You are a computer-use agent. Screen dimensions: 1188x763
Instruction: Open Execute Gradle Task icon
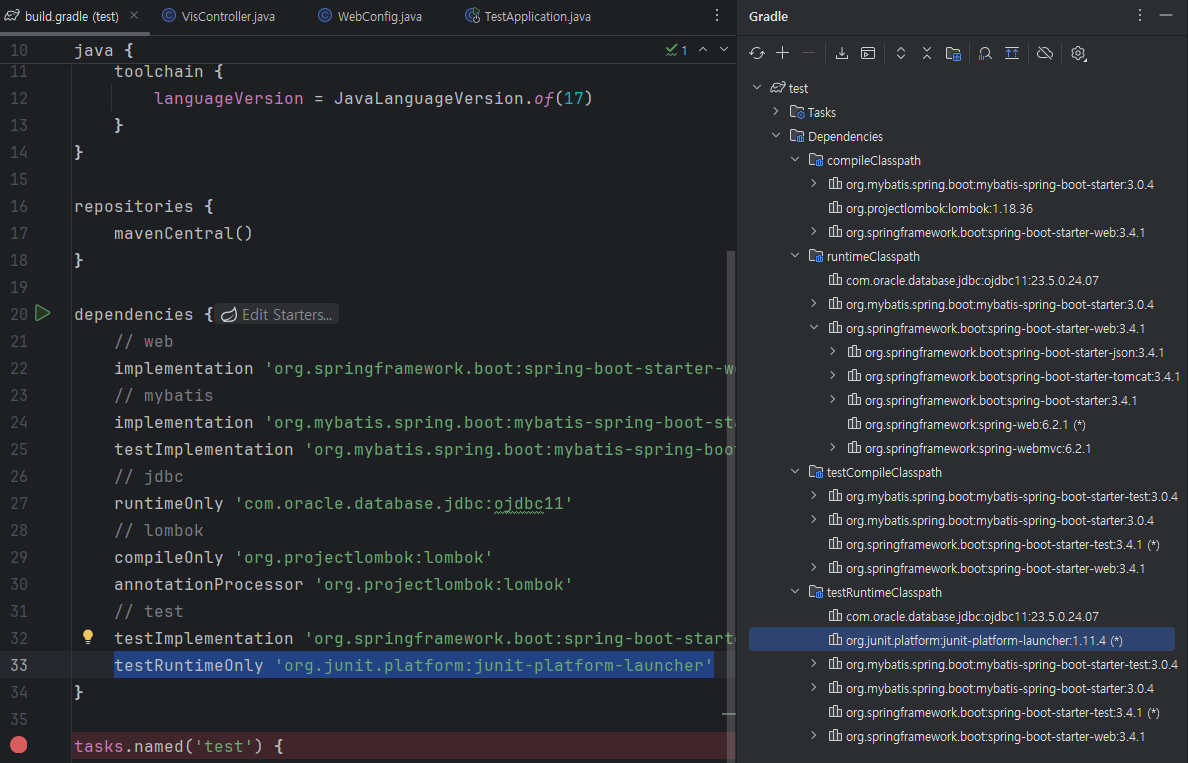tap(868, 53)
